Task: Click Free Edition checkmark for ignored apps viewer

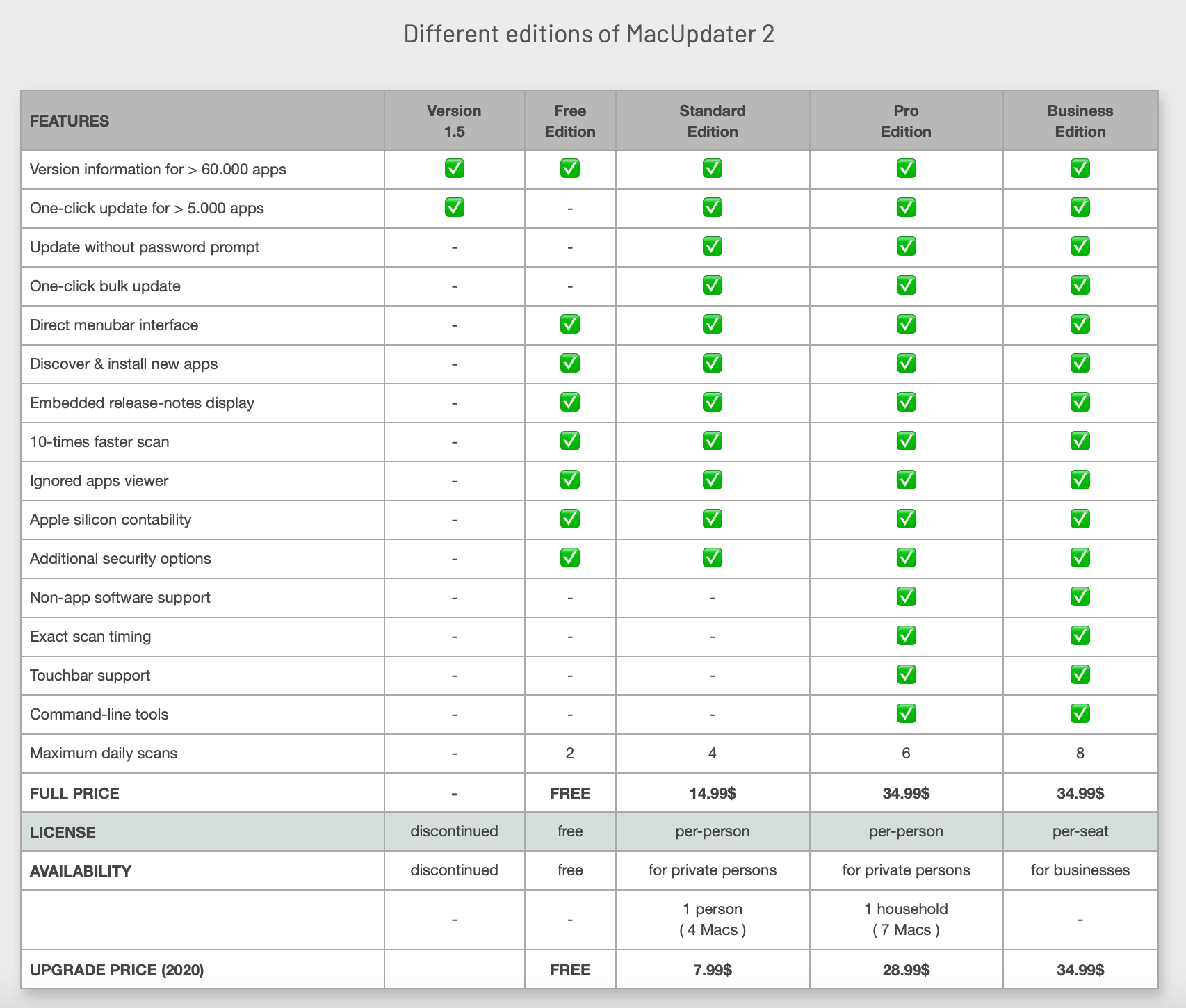Action: [570, 480]
